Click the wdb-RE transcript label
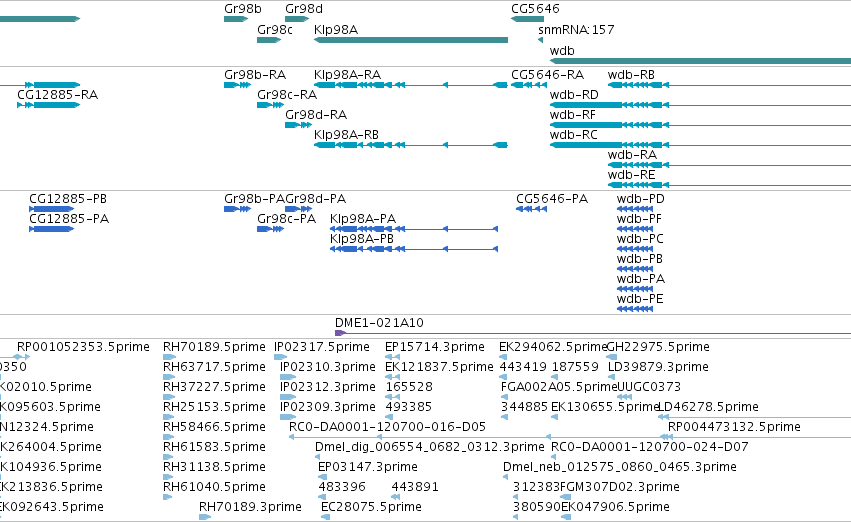Screen dimensions: 851x522 click(631, 175)
